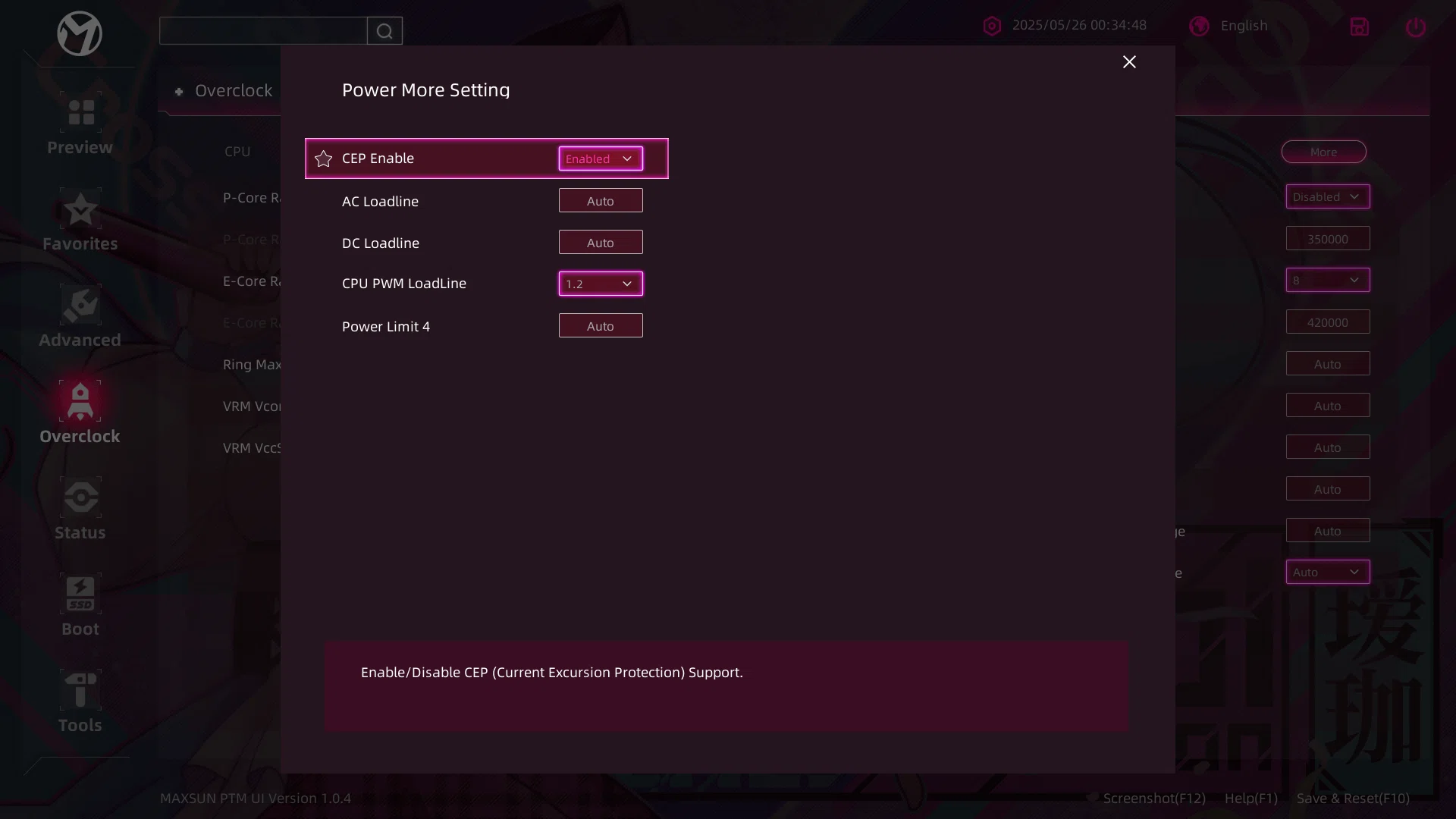Screen dimensions: 1456x819
Task: Close the Power More Setting dialog
Action: click(1129, 62)
